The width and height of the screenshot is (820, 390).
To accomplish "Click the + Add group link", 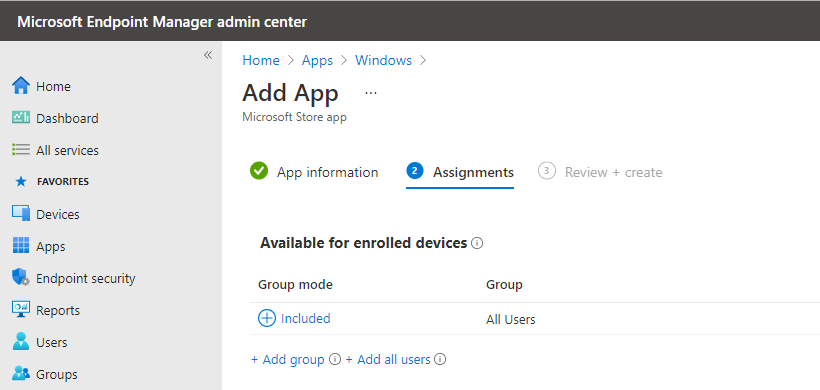I will coord(288,360).
